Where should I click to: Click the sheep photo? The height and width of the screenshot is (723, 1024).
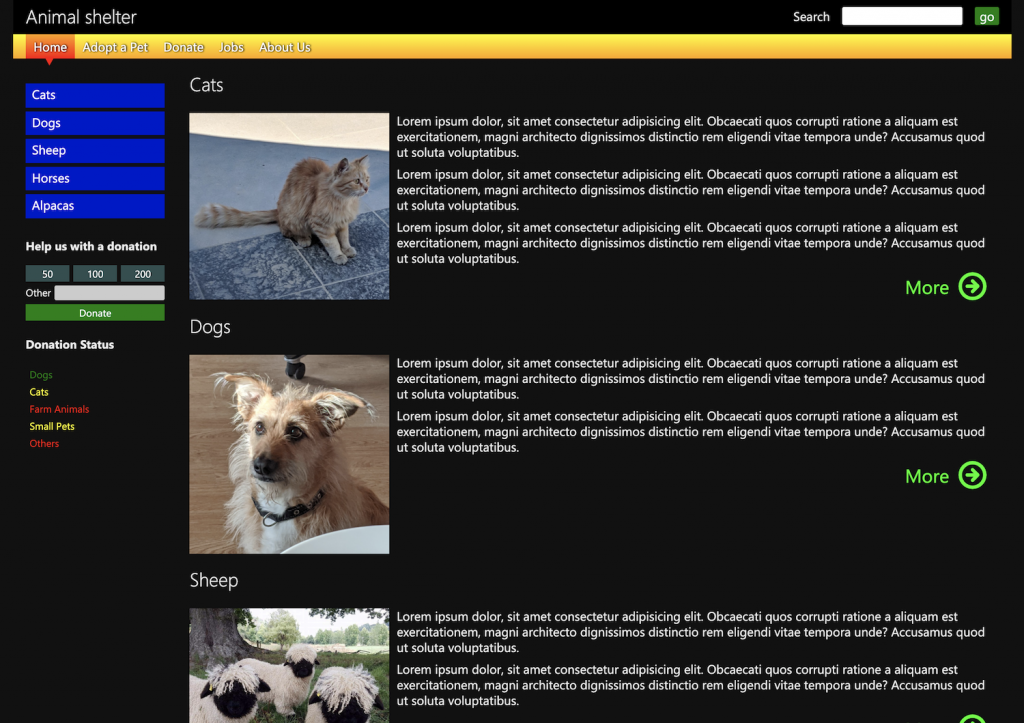(x=289, y=666)
